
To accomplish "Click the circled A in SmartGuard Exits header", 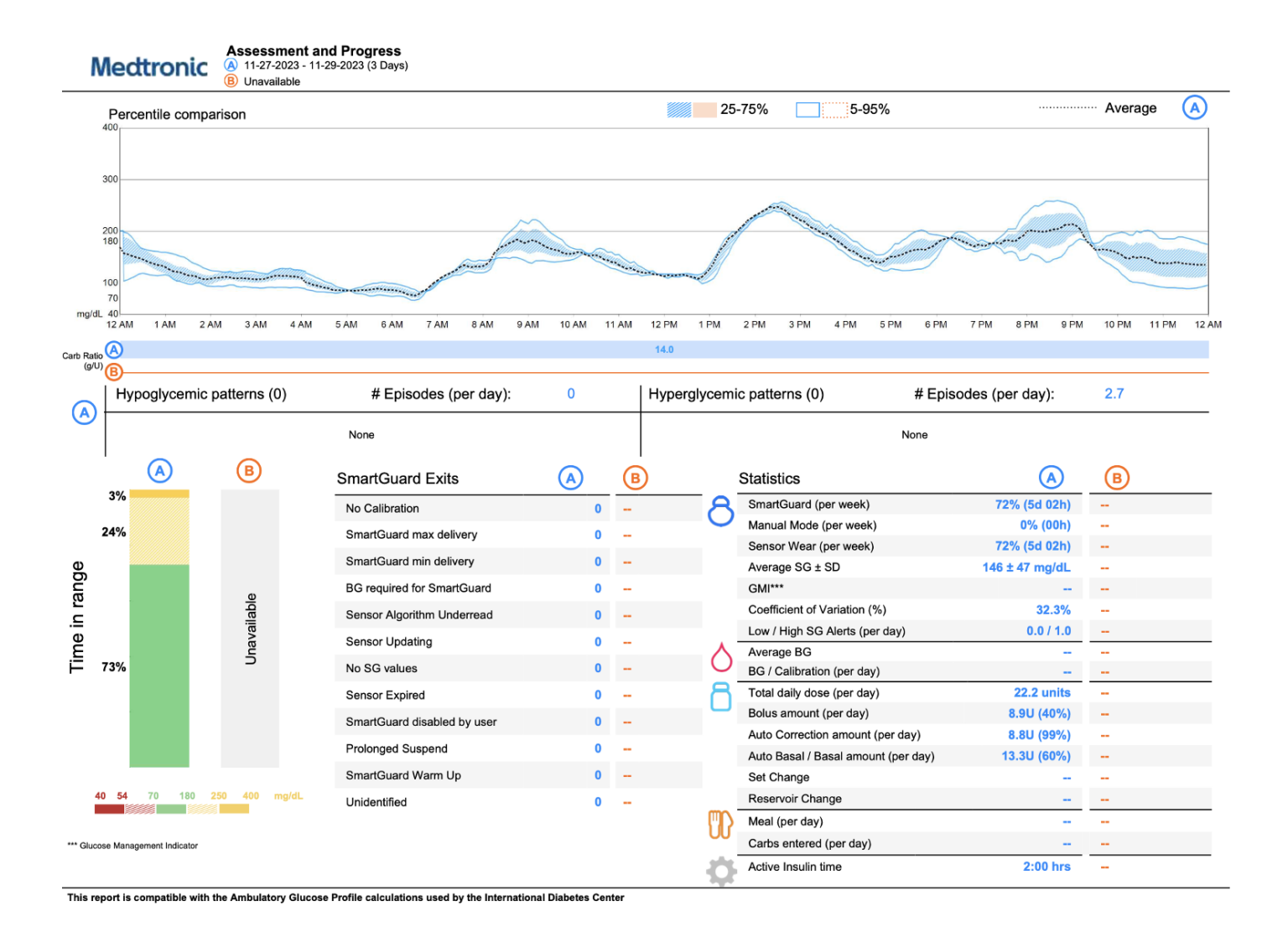I will pyautogui.click(x=570, y=479).
